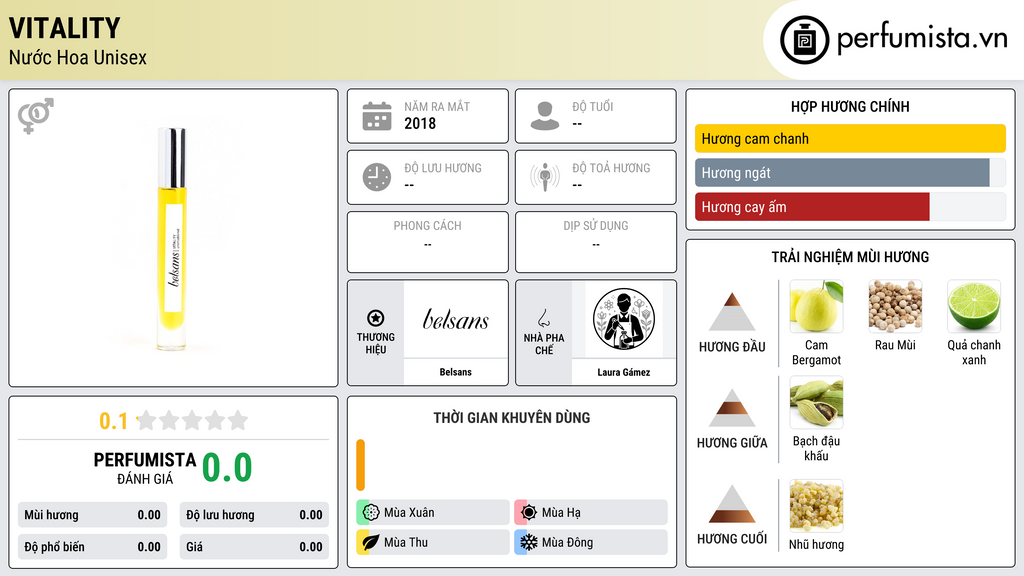Screen dimensions: 1024x576
Task: Open the Quả chanh xanh lime image
Action: tap(974, 306)
